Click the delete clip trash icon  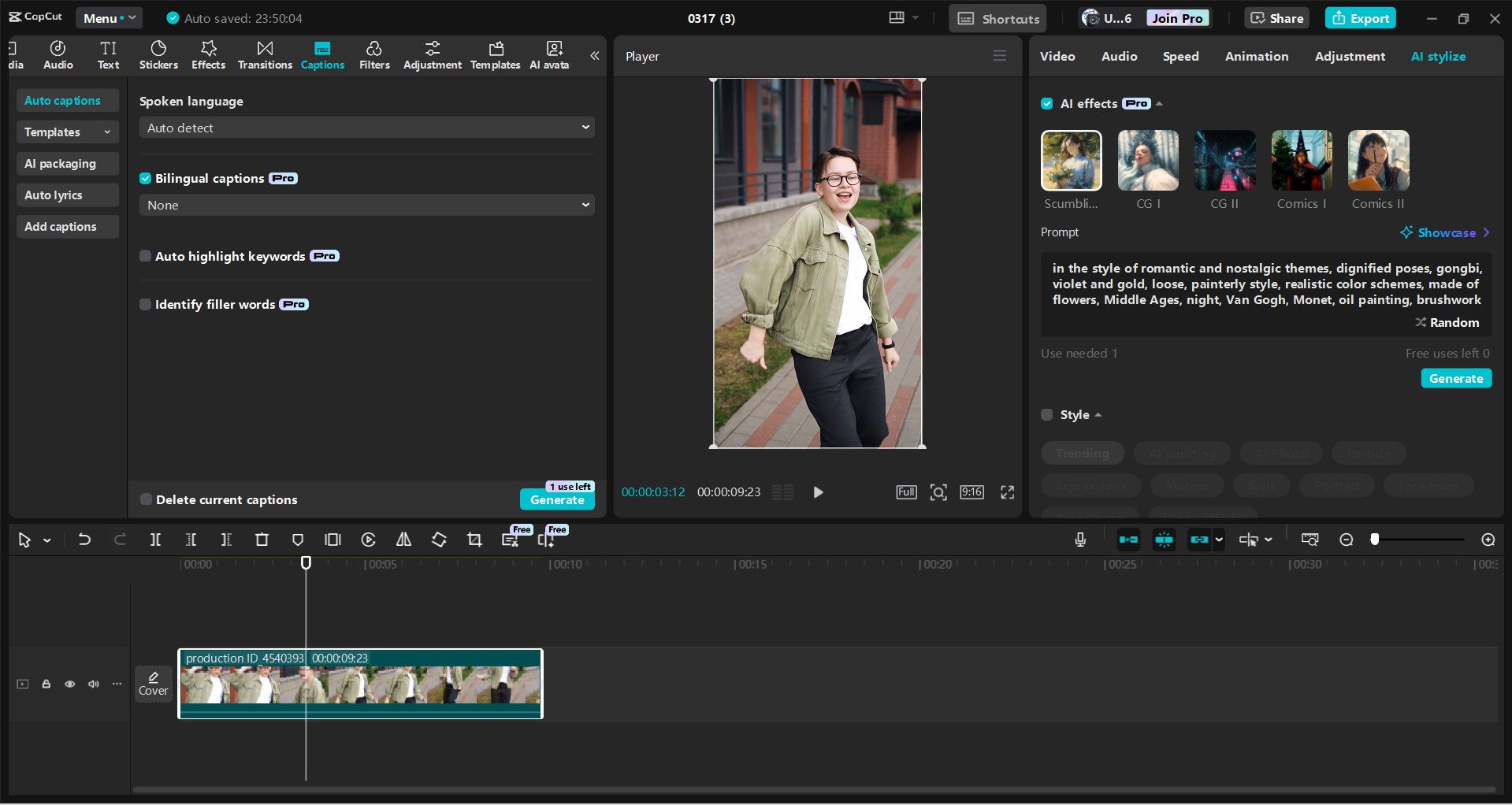tap(262, 540)
